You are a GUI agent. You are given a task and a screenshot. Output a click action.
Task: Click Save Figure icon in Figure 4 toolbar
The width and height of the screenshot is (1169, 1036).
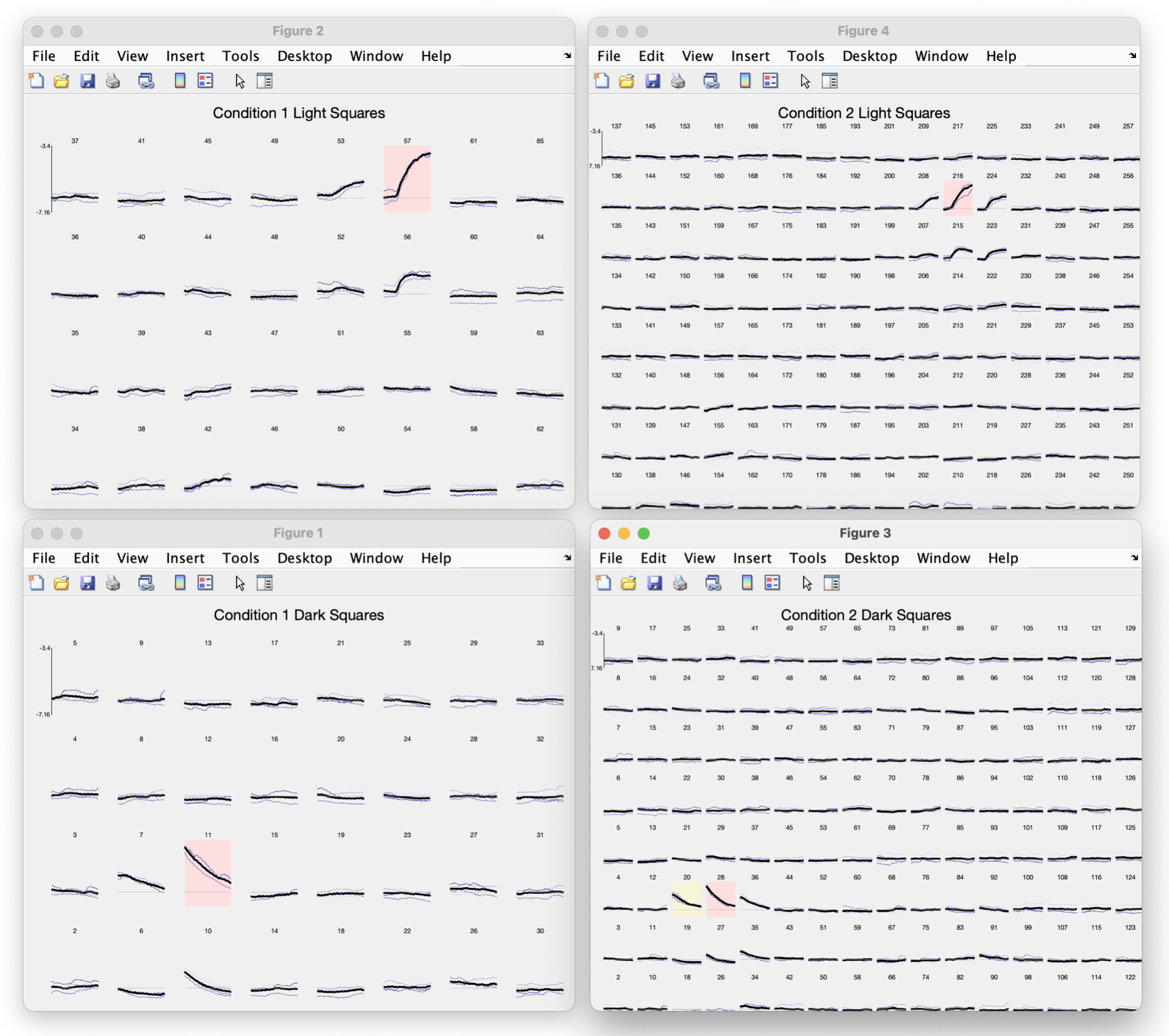coord(653,81)
